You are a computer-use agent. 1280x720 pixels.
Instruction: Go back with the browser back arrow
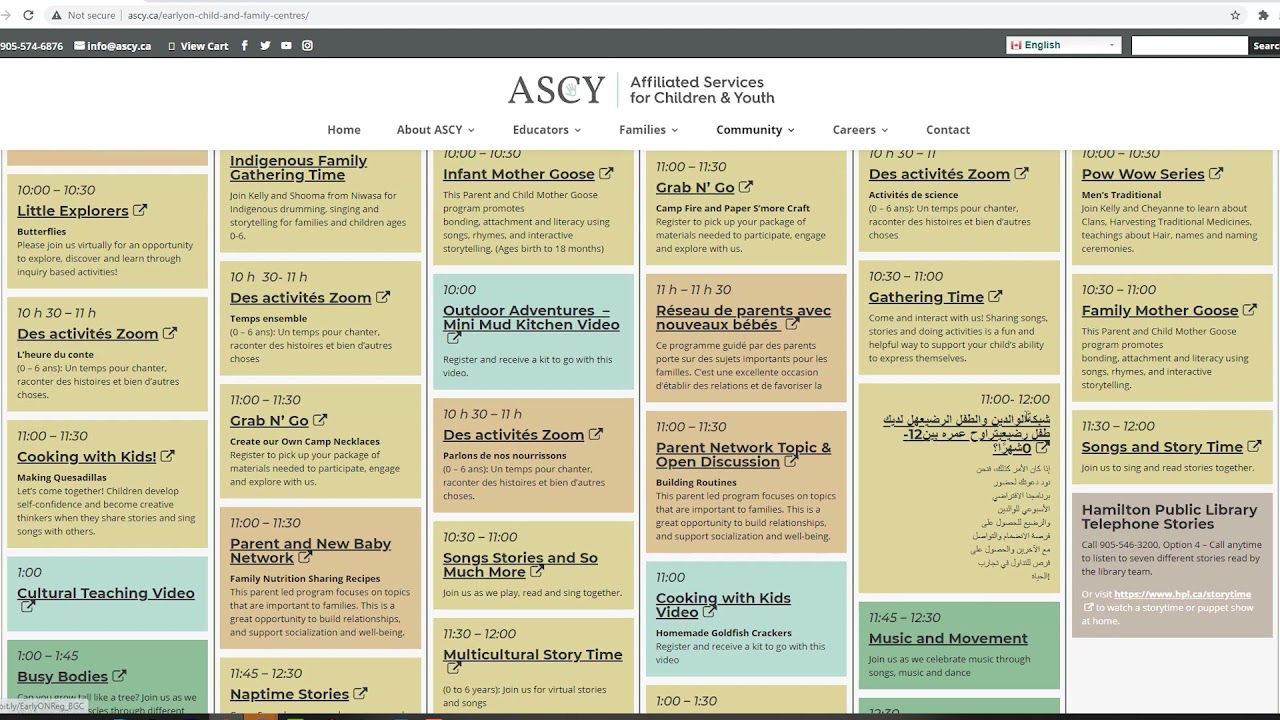click(x=6, y=15)
